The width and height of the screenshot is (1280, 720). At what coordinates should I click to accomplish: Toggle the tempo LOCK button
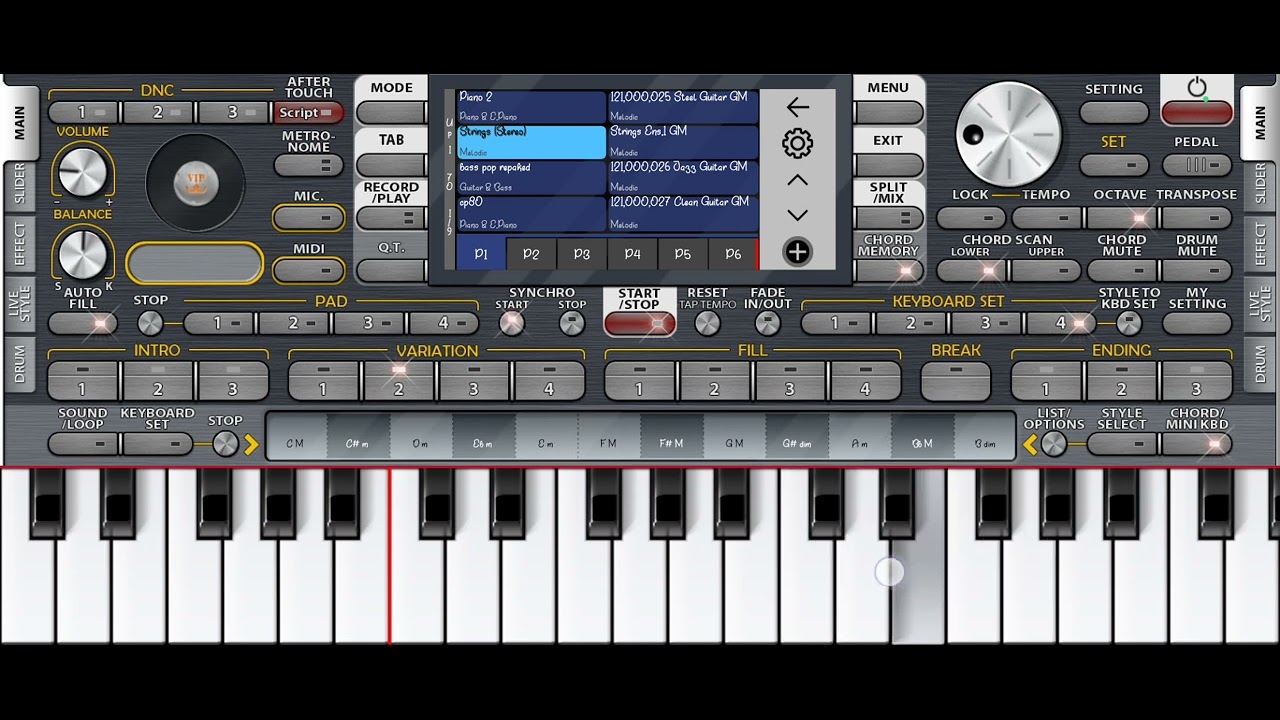(x=971, y=218)
